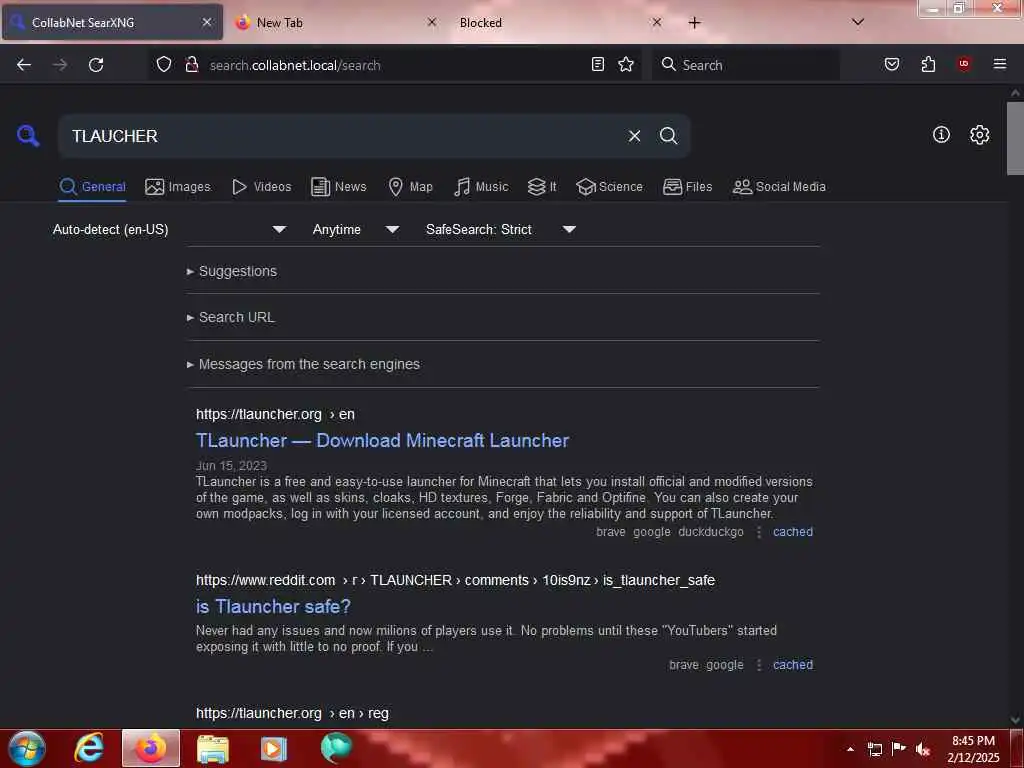The width and height of the screenshot is (1024, 768).
Task: Click the tlauncher.org › en › reg URL
Action: pos(292,713)
